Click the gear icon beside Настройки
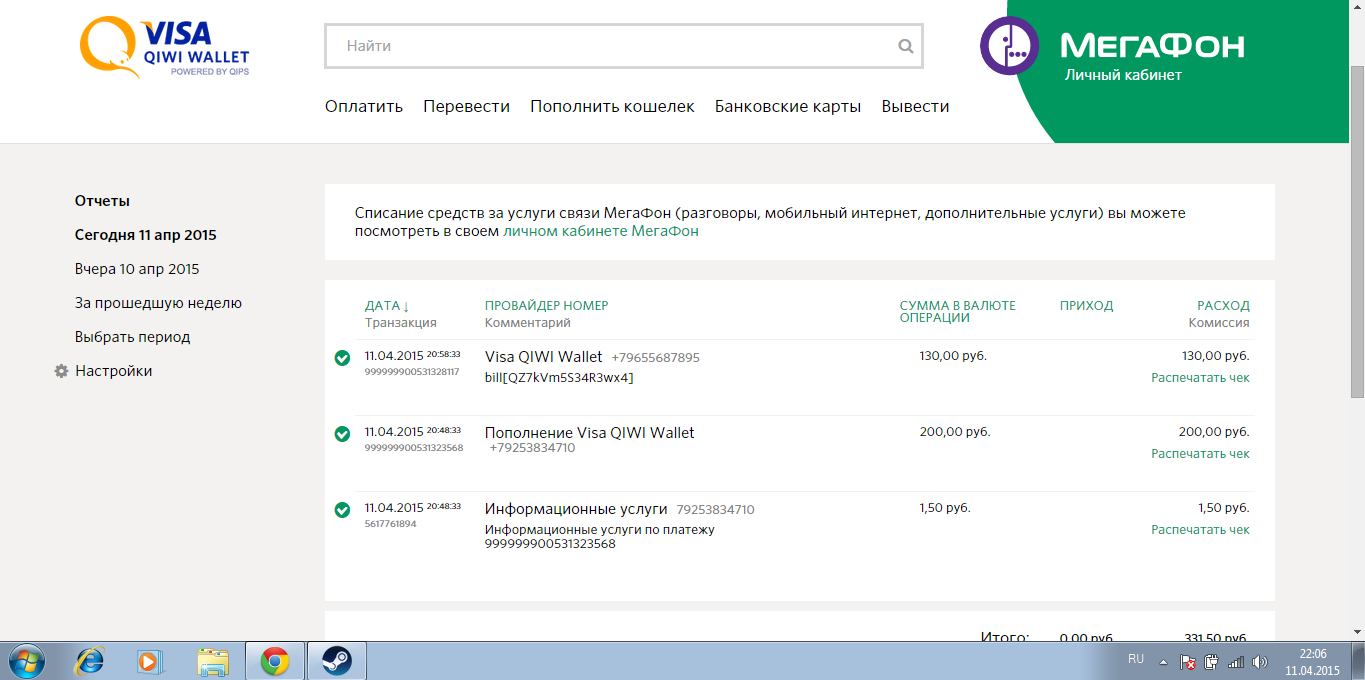This screenshot has width=1365, height=680. pyautogui.click(x=61, y=371)
